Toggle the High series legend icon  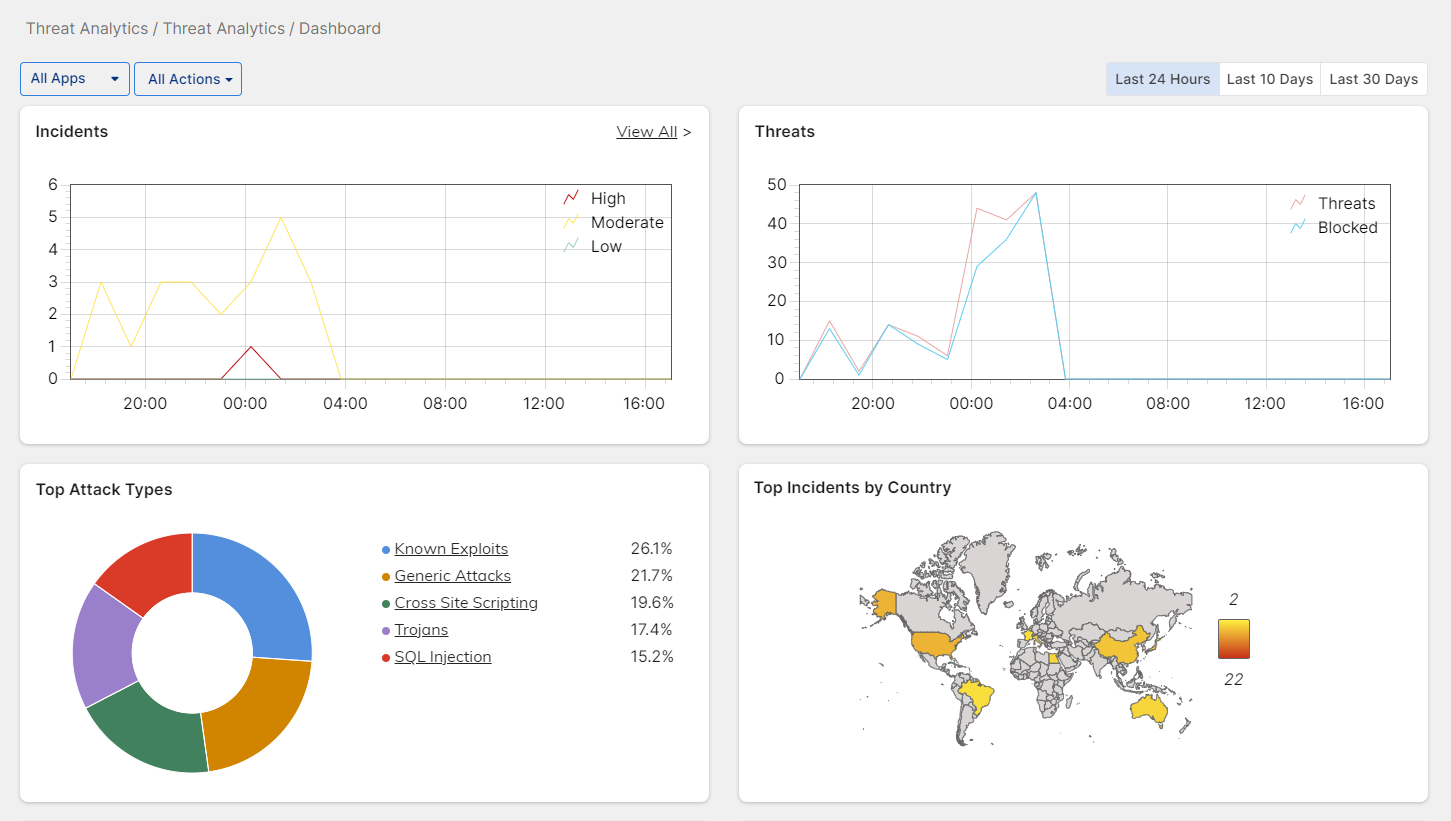click(x=572, y=198)
